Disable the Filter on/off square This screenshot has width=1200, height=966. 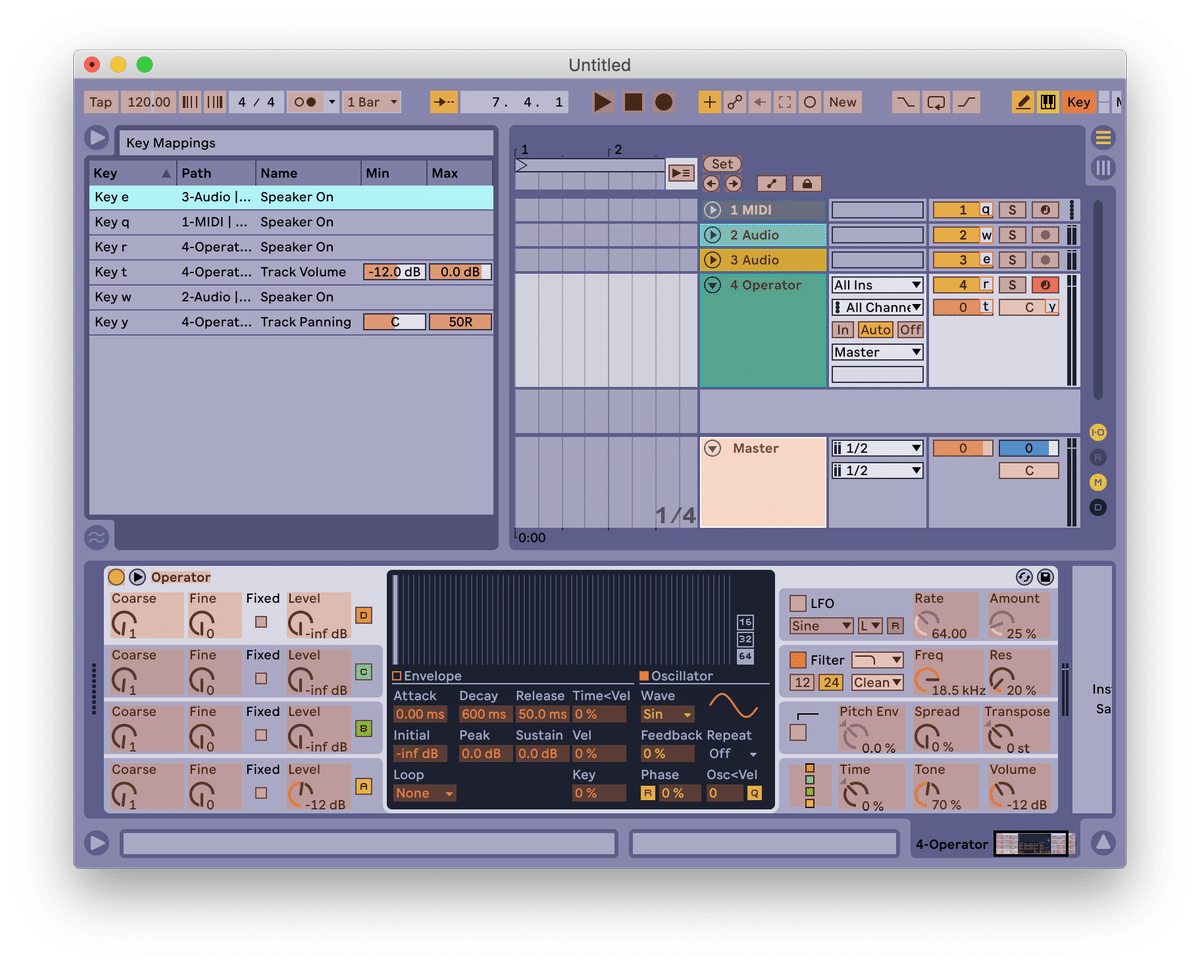pyautogui.click(x=798, y=660)
